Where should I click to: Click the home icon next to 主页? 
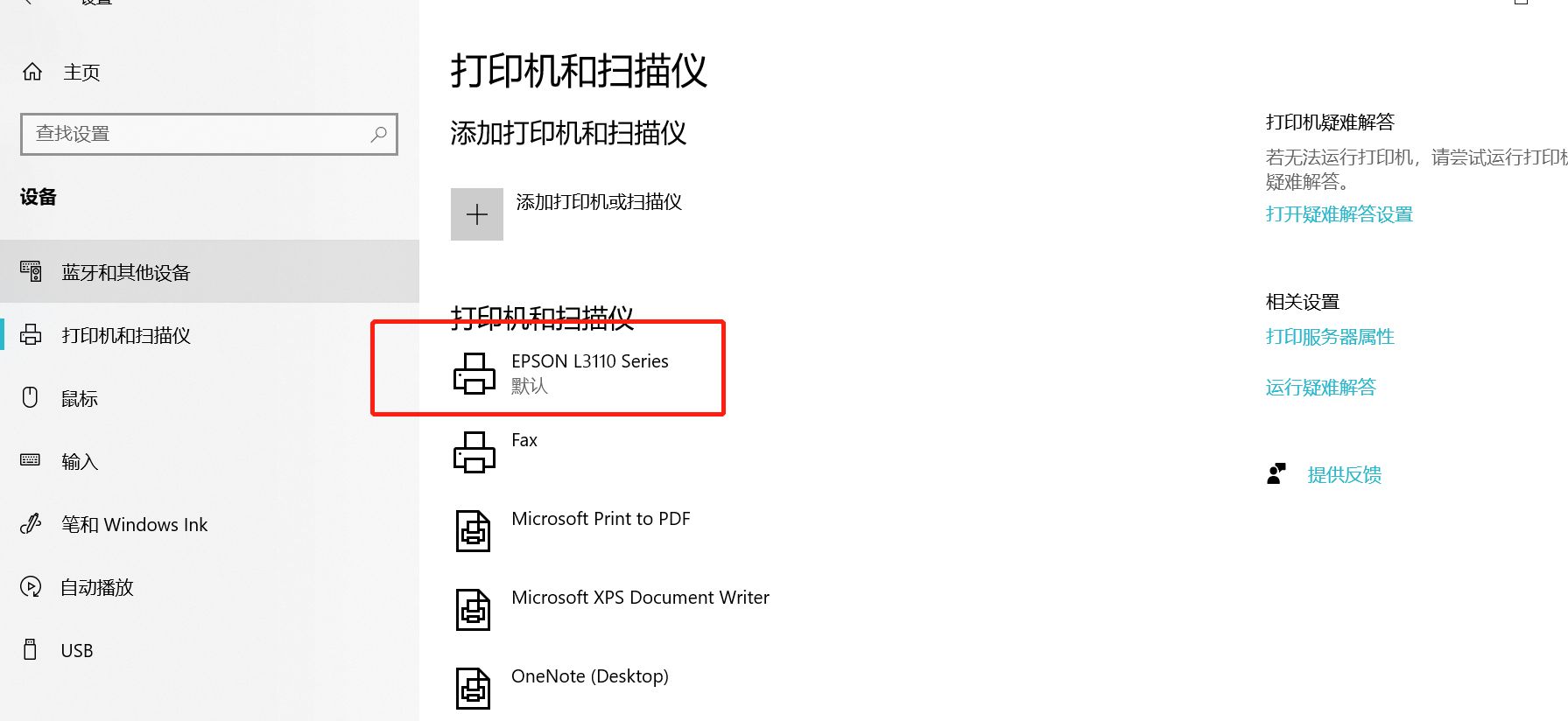(x=32, y=72)
